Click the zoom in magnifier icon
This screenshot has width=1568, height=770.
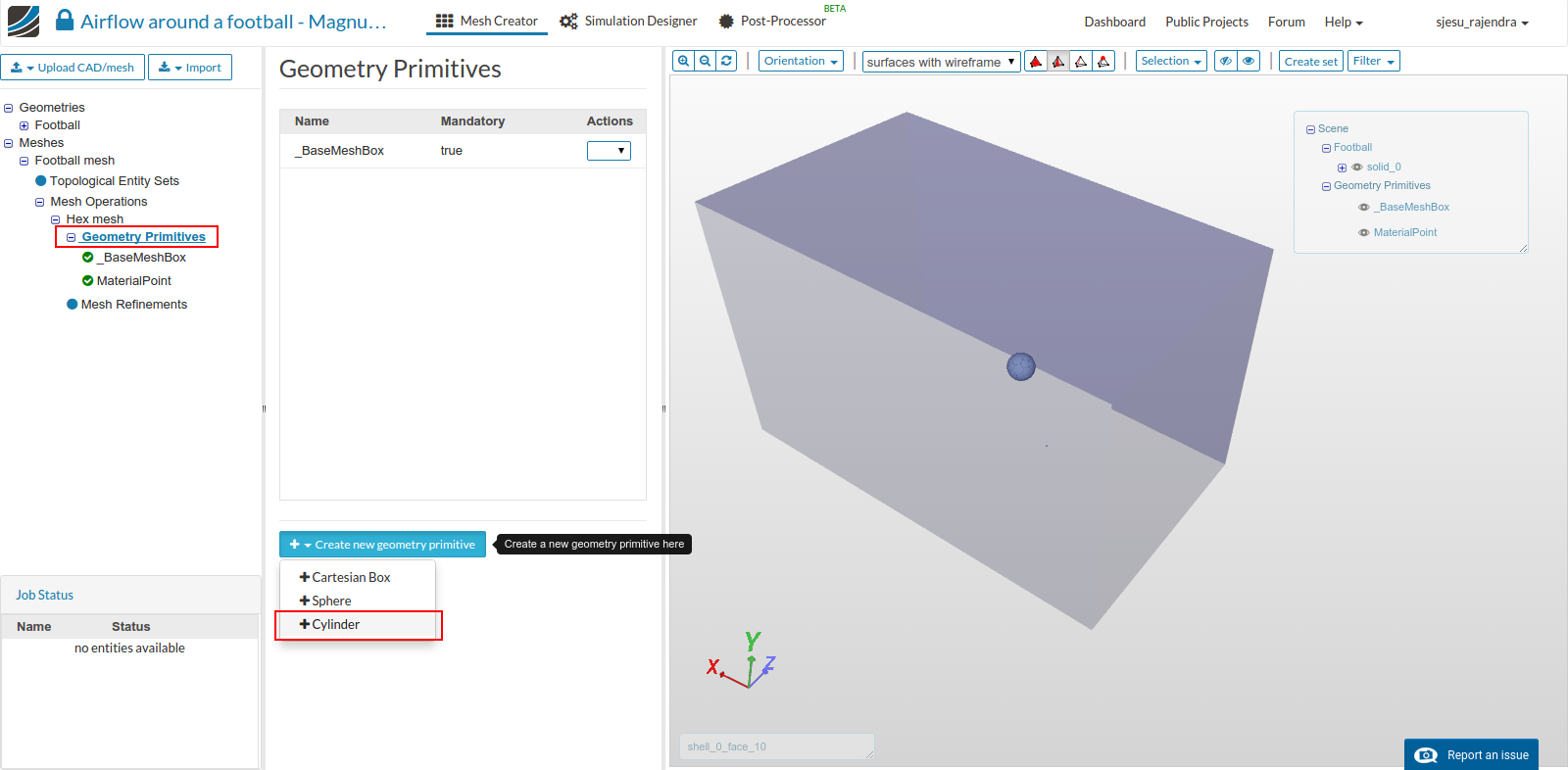click(x=684, y=61)
